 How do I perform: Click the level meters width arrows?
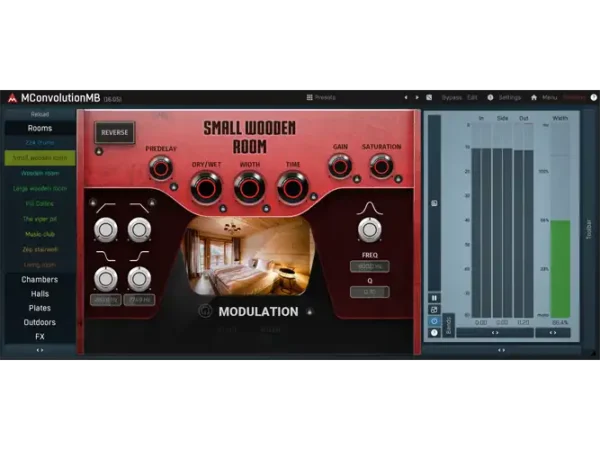pyautogui.click(x=495, y=333)
